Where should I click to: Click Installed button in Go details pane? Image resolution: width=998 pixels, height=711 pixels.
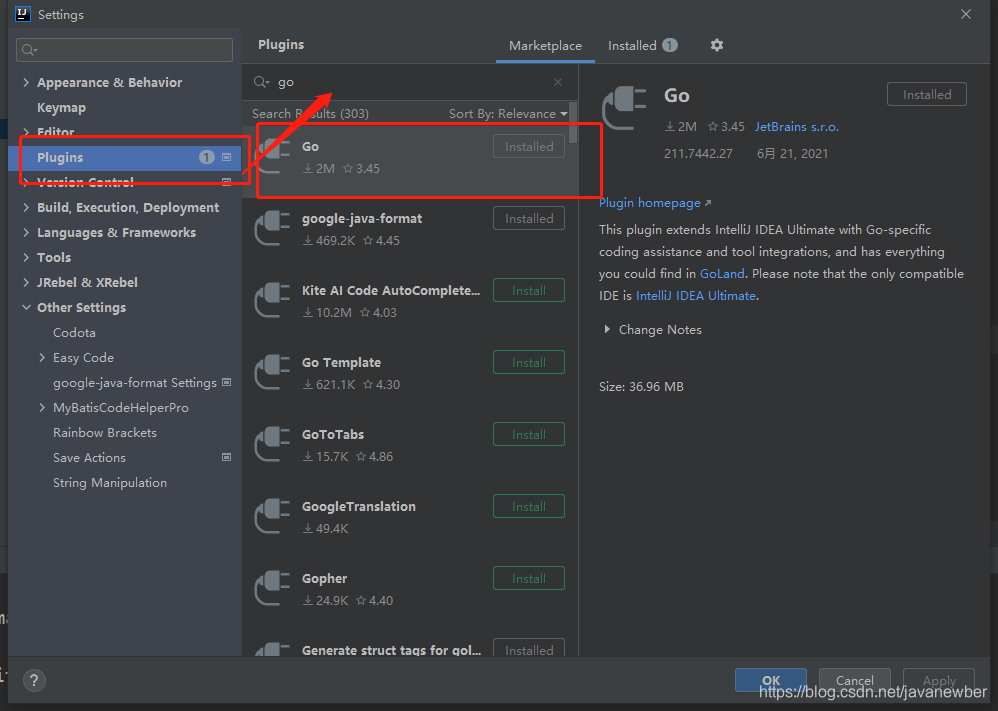pyautogui.click(x=927, y=94)
